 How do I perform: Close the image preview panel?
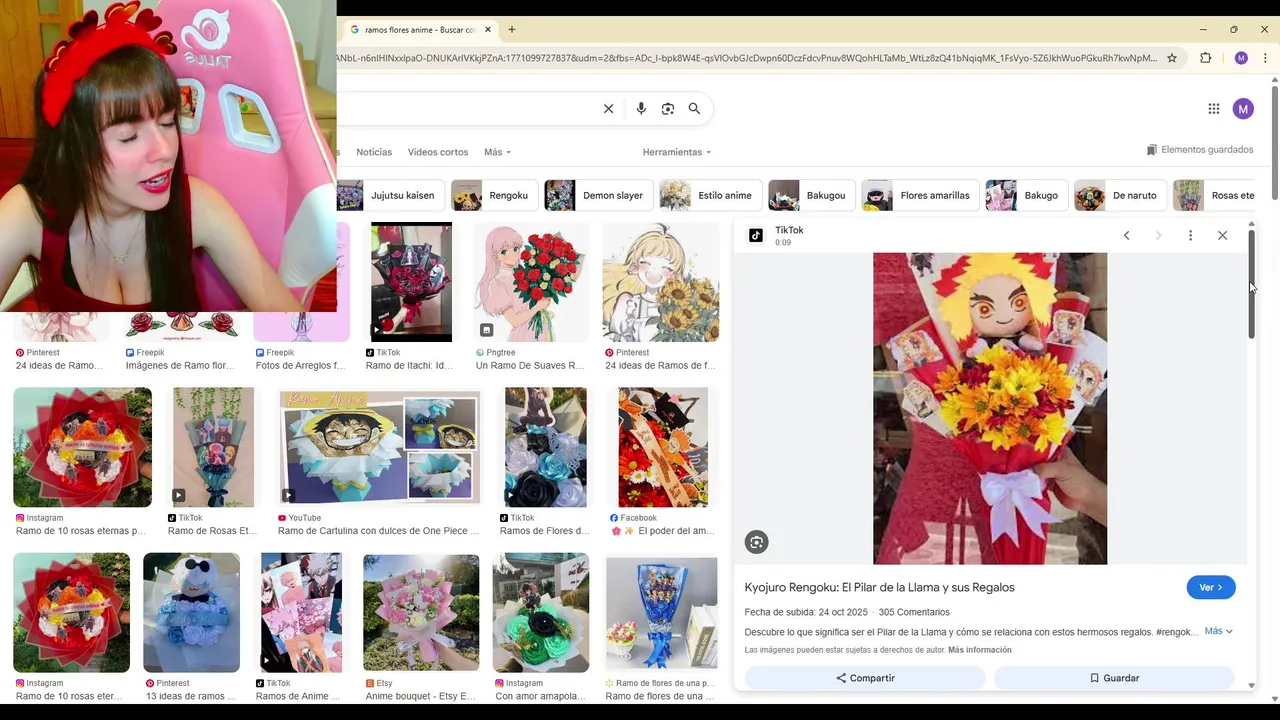1222,236
